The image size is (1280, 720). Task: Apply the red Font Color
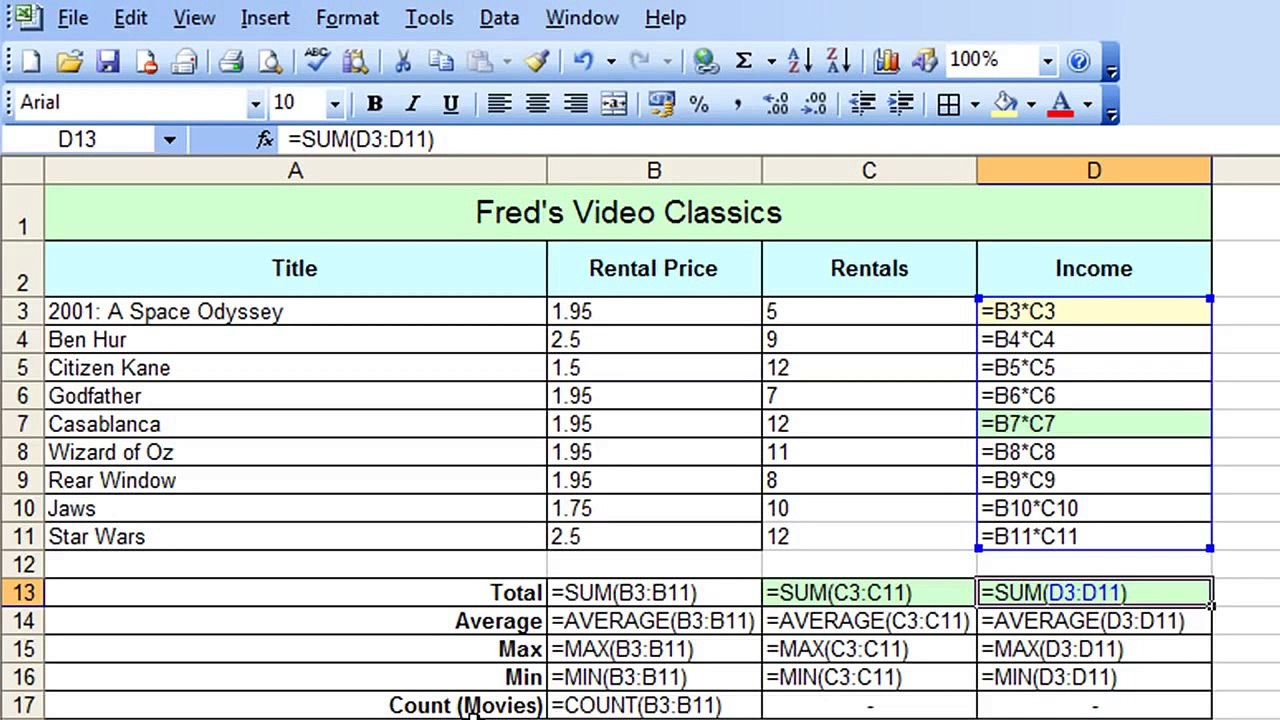point(1062,104)
